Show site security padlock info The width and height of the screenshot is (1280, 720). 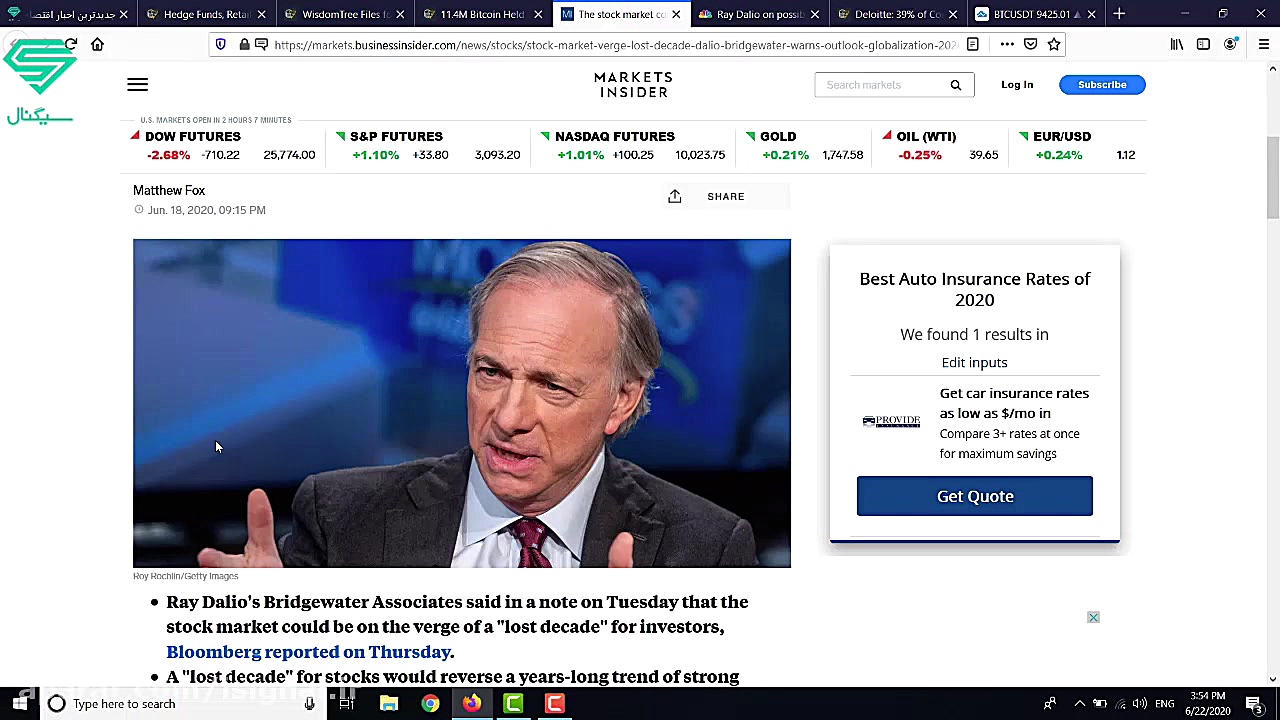click(x=243, y=44)
